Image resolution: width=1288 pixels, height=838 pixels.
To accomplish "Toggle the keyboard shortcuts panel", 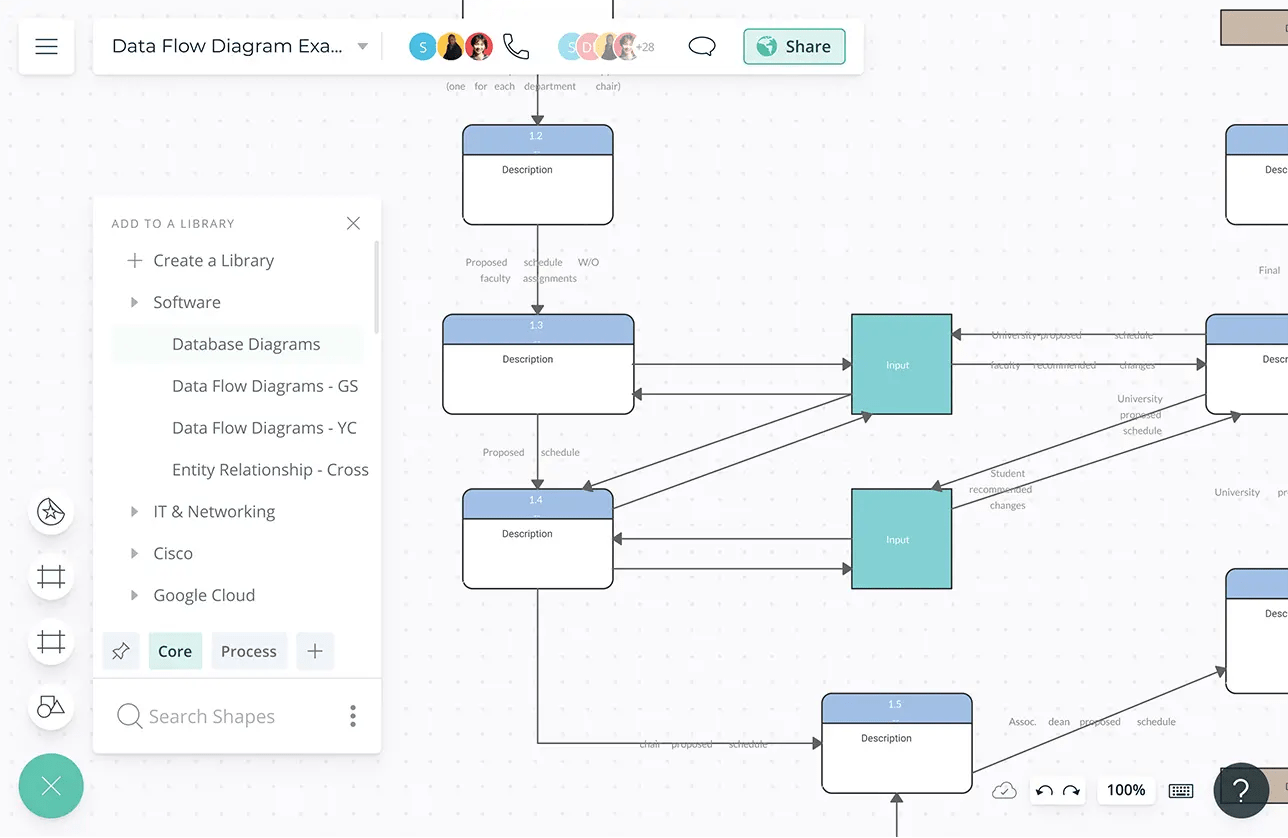I will point(1183,790).
